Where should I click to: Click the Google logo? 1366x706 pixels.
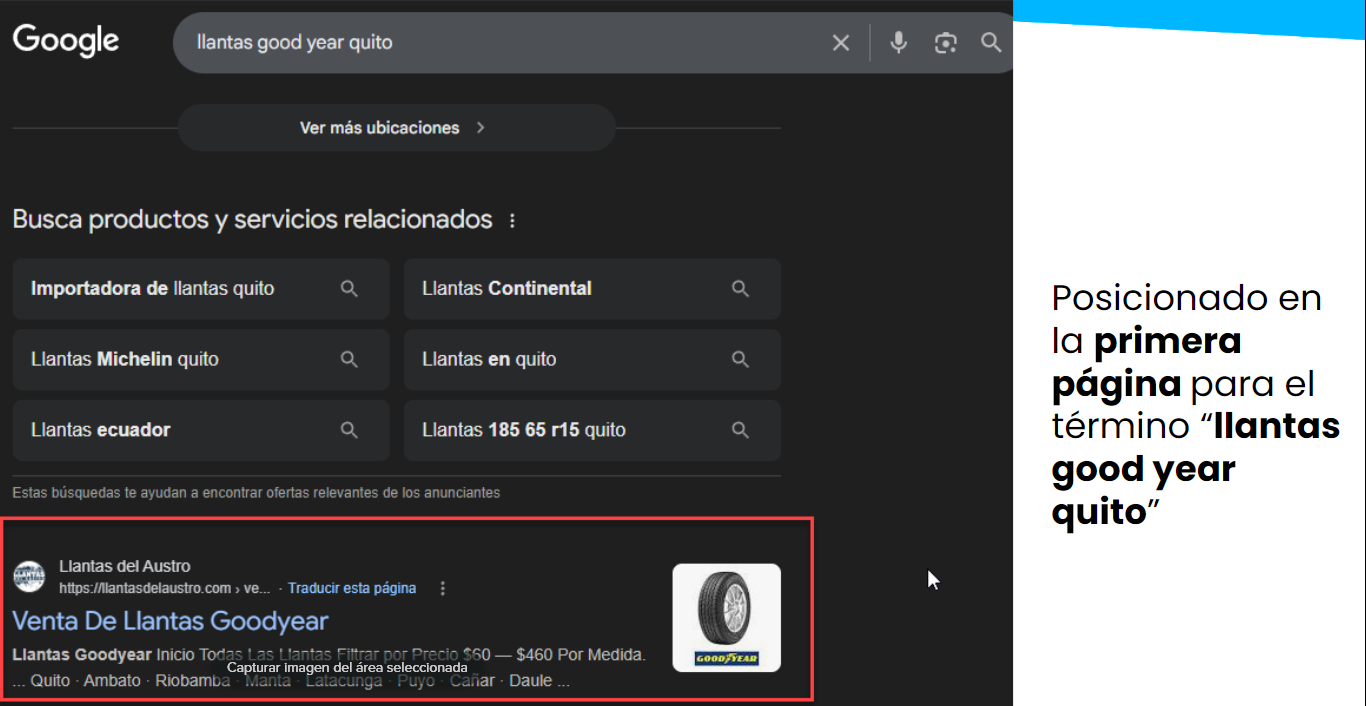66,41
